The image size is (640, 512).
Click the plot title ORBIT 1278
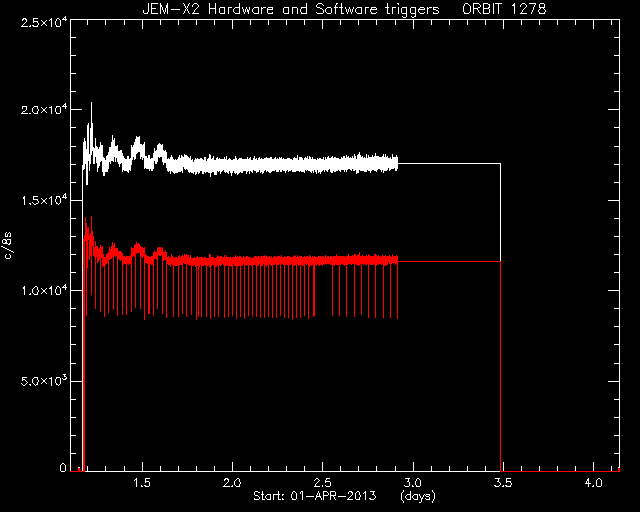pos(504,9)
